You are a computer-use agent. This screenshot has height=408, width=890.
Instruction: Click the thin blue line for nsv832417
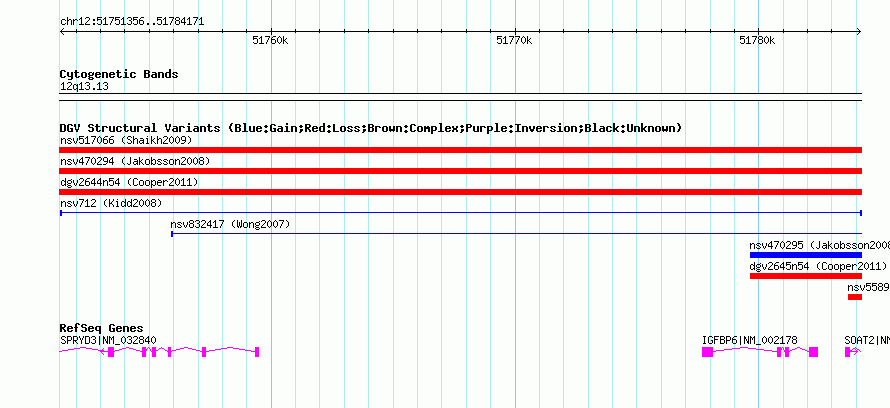[x=517, y=233]
